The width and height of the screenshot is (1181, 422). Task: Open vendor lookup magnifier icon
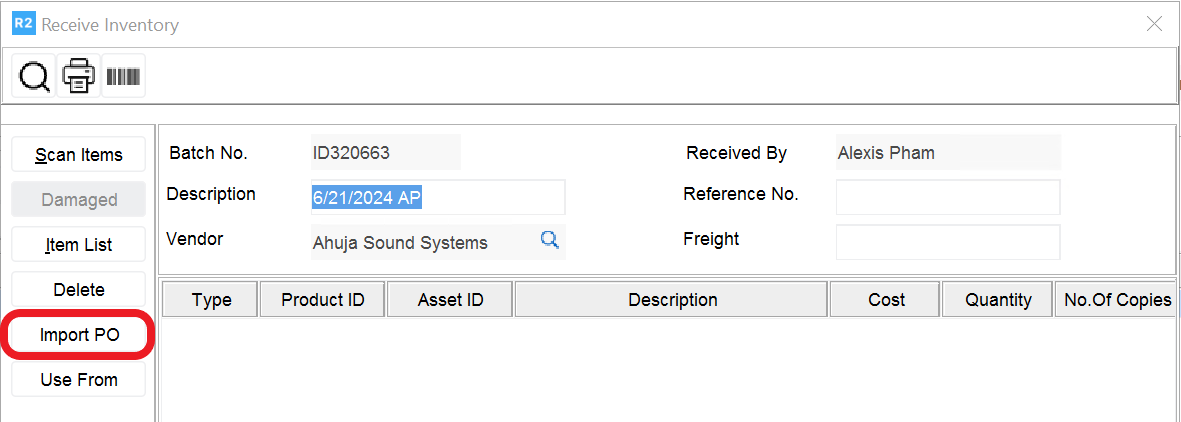coord(549,240)
